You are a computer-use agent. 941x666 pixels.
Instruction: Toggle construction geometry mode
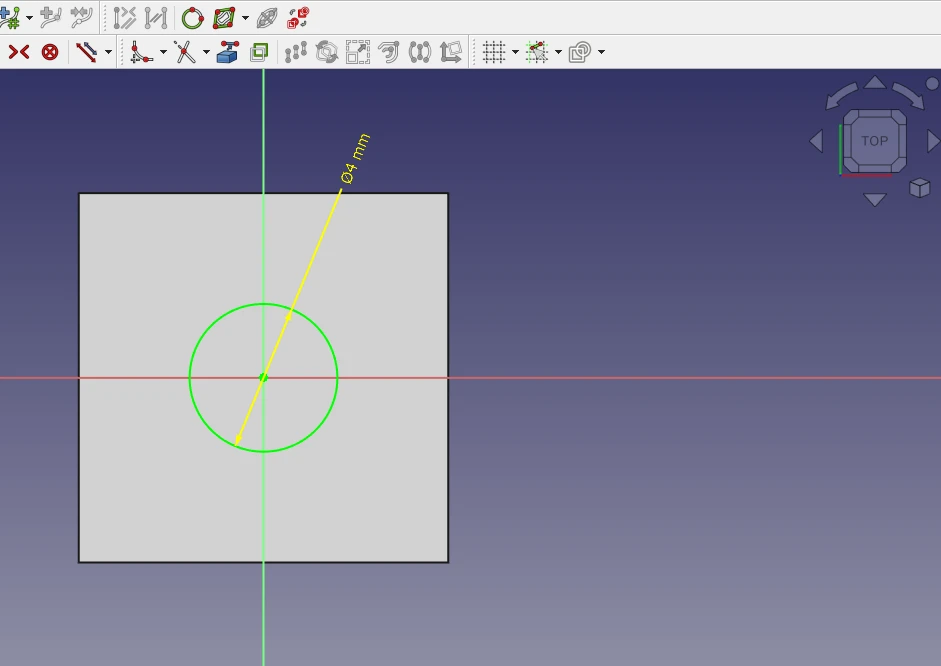[87, 52]
